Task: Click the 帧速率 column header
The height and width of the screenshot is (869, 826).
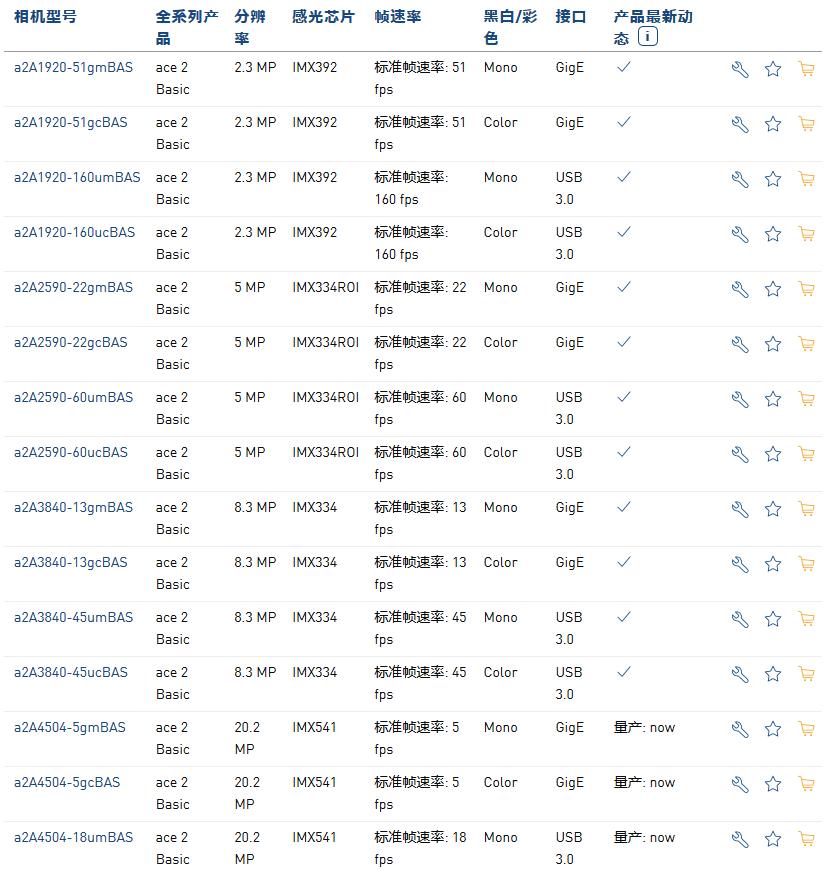Action: pyautogui.click(x=397, y=17)
